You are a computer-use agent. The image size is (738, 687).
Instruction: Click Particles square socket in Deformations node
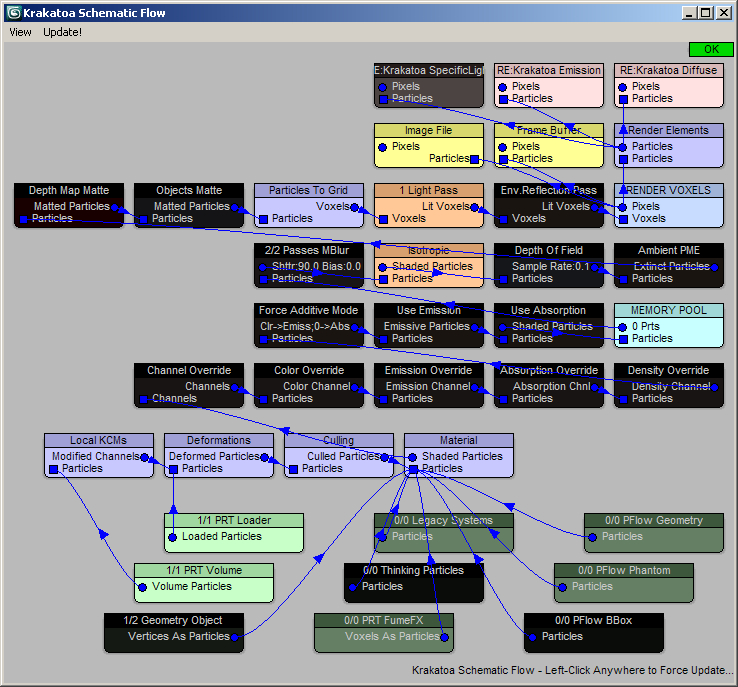pyautogui.click(x=173, y=469)
